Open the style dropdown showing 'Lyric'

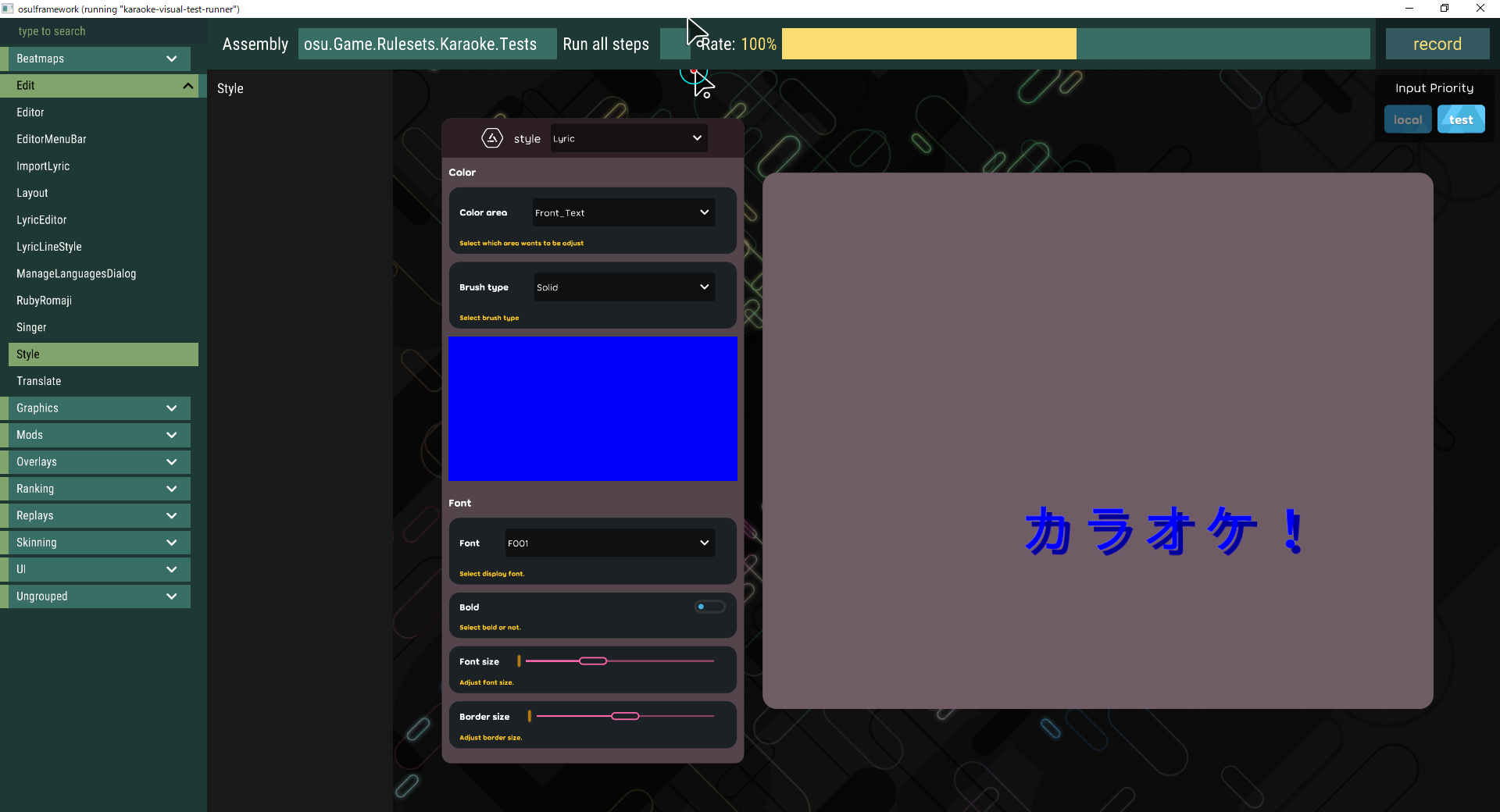[x=627, y=138]
